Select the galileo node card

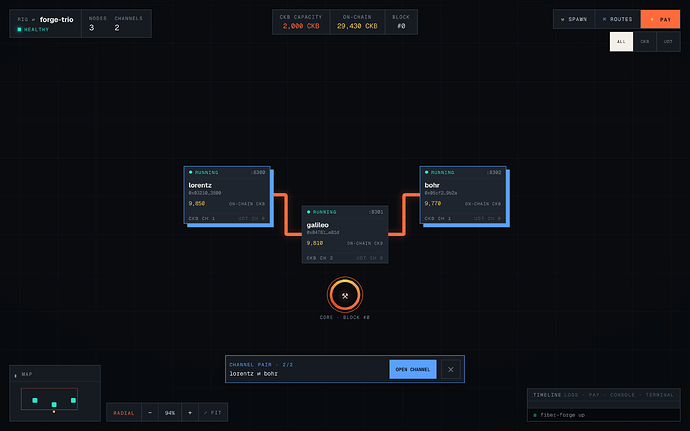point(345,234)
